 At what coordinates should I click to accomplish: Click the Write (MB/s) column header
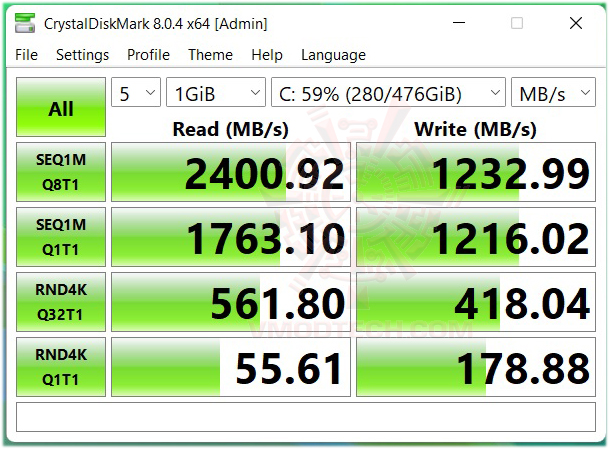tap(475, 129)
